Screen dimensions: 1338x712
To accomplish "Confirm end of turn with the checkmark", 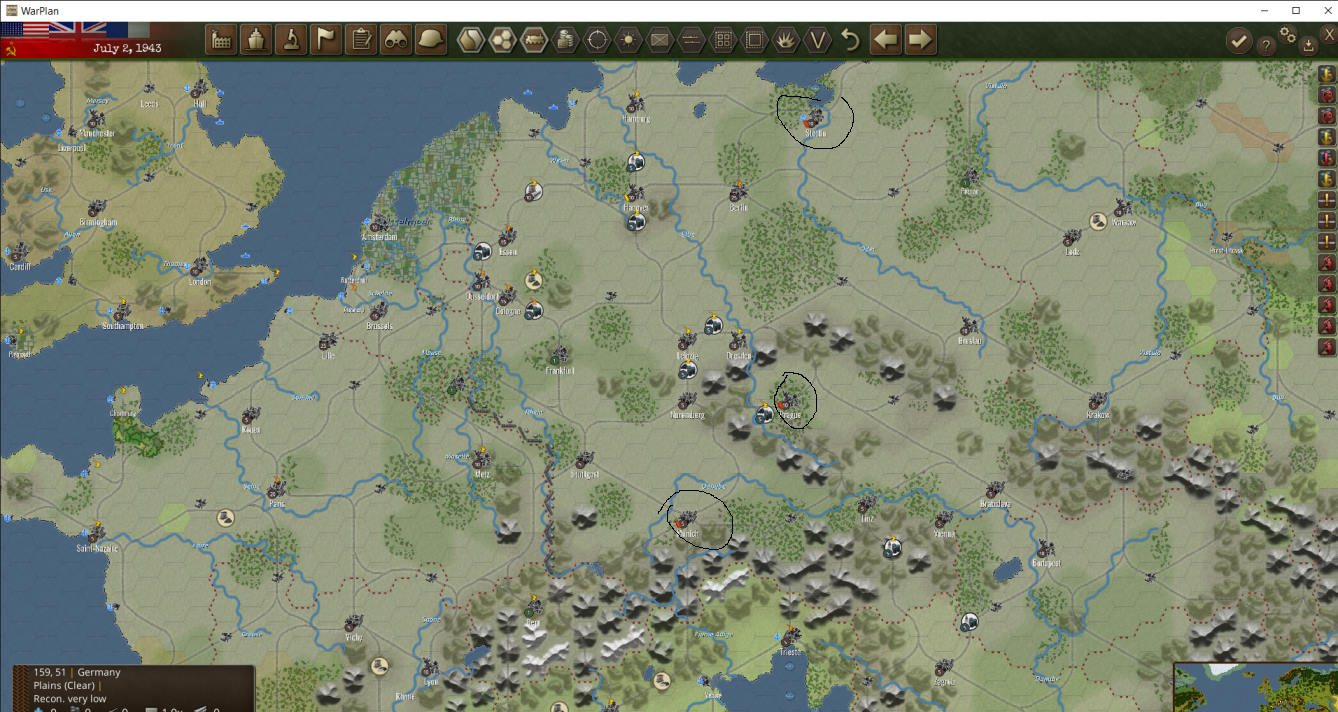I will point(1240,42).
